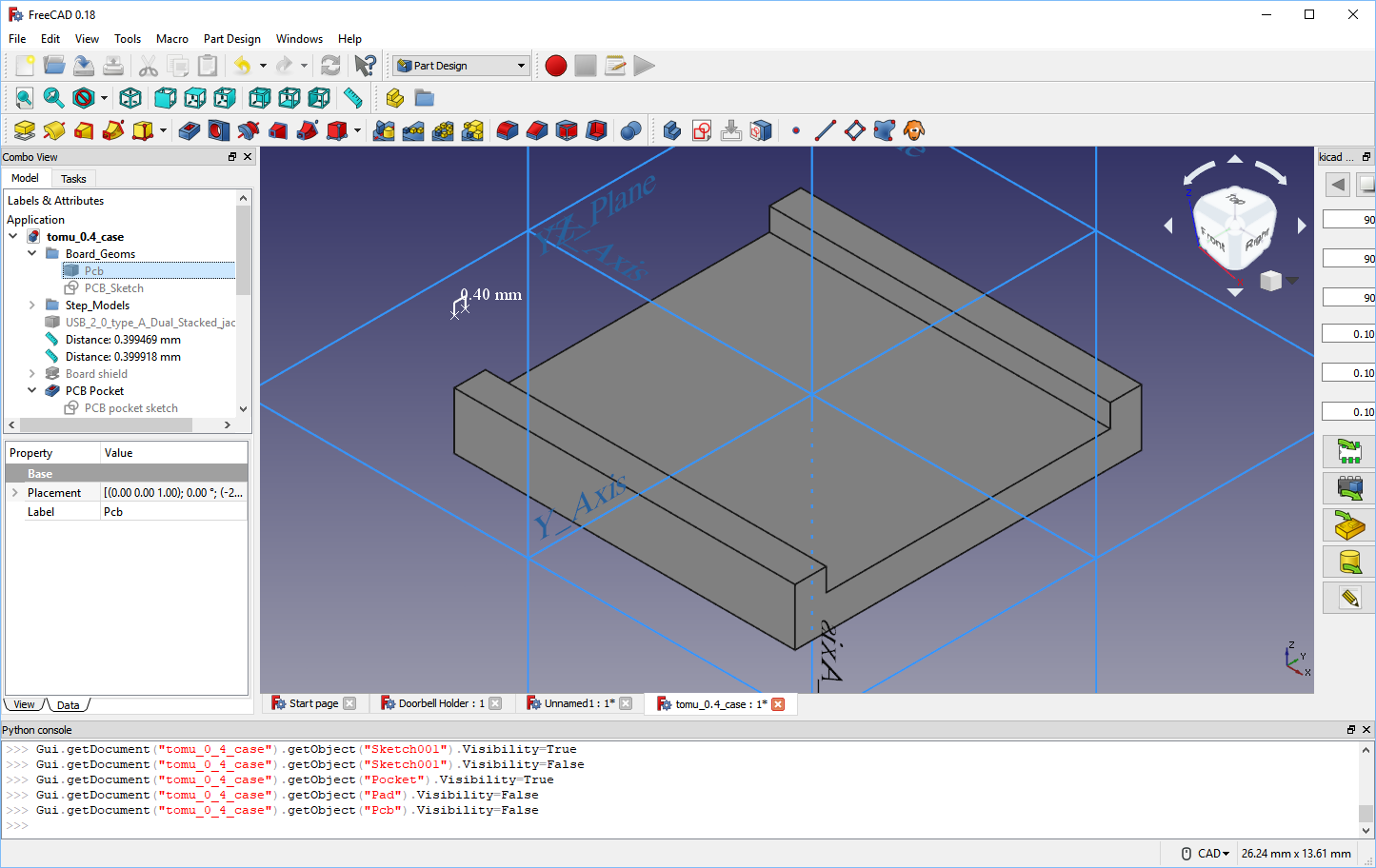Screen dimensions: 1376x868
Task: Open the Macro menu
Action: (171, 39)
